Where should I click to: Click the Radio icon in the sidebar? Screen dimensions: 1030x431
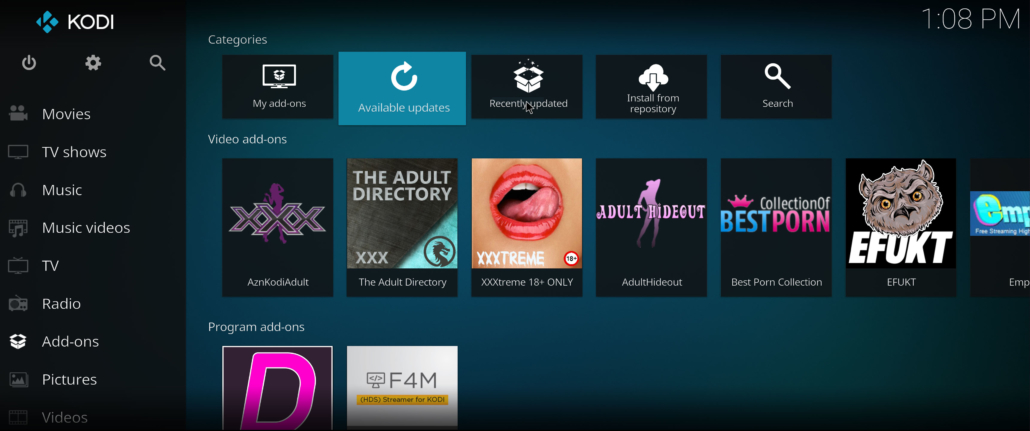[18, 304]
